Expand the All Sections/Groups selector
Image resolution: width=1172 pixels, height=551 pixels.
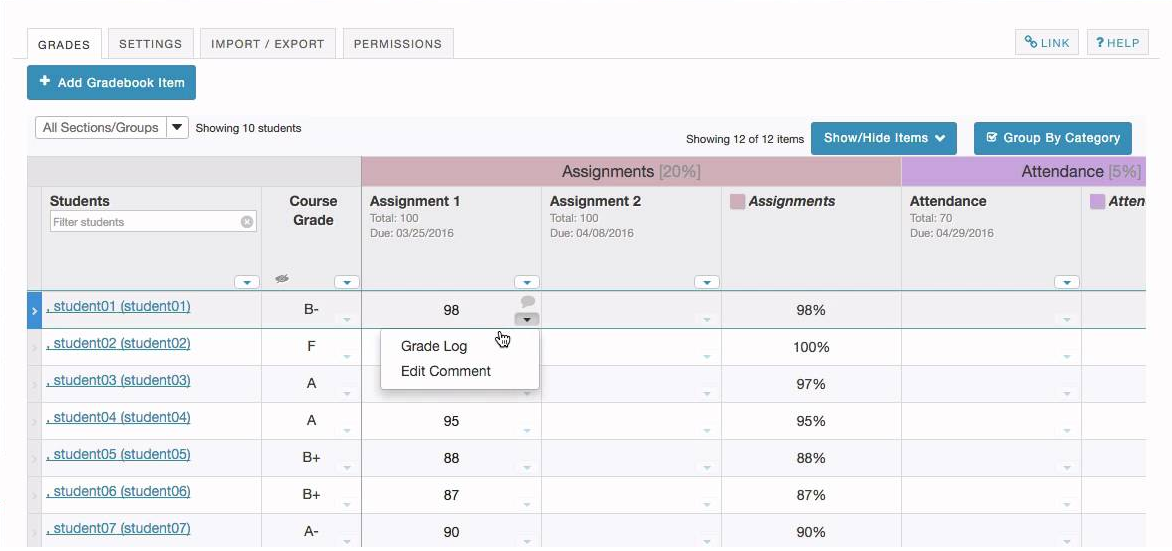pos(177,127)
